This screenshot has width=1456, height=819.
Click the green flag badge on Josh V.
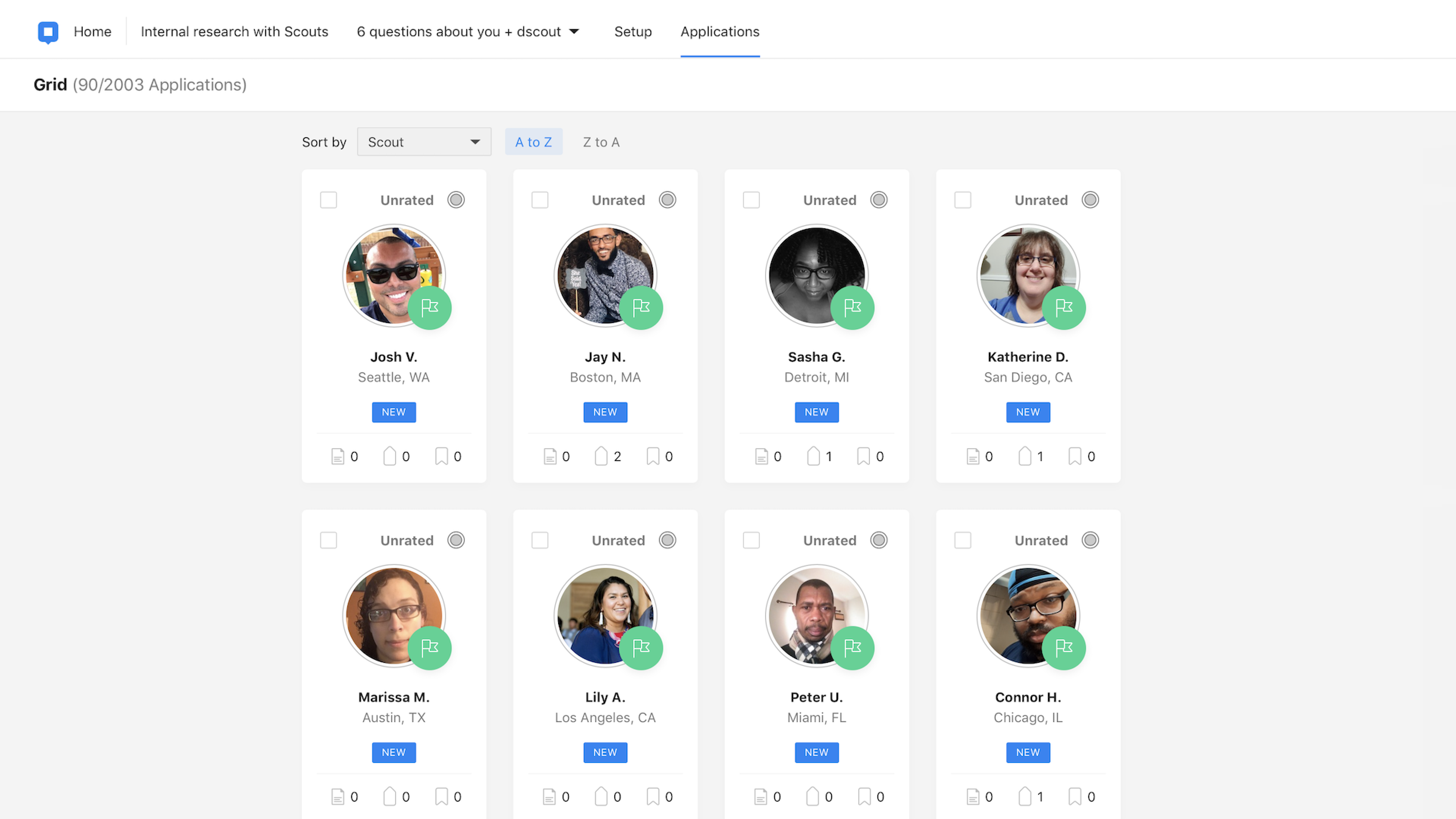coord(429,308)
